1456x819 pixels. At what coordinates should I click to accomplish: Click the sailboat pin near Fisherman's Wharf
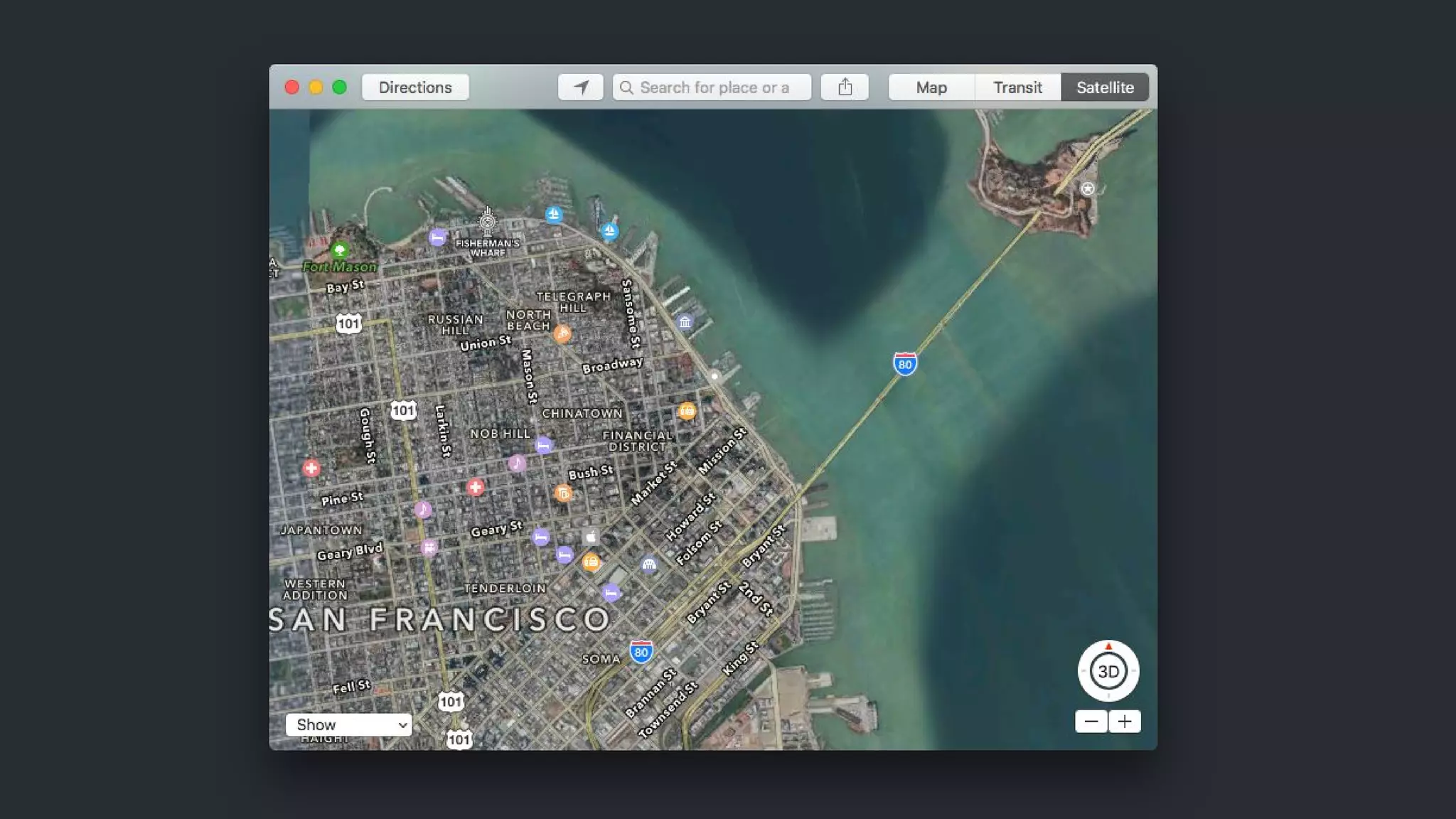(x=554, y=214)
